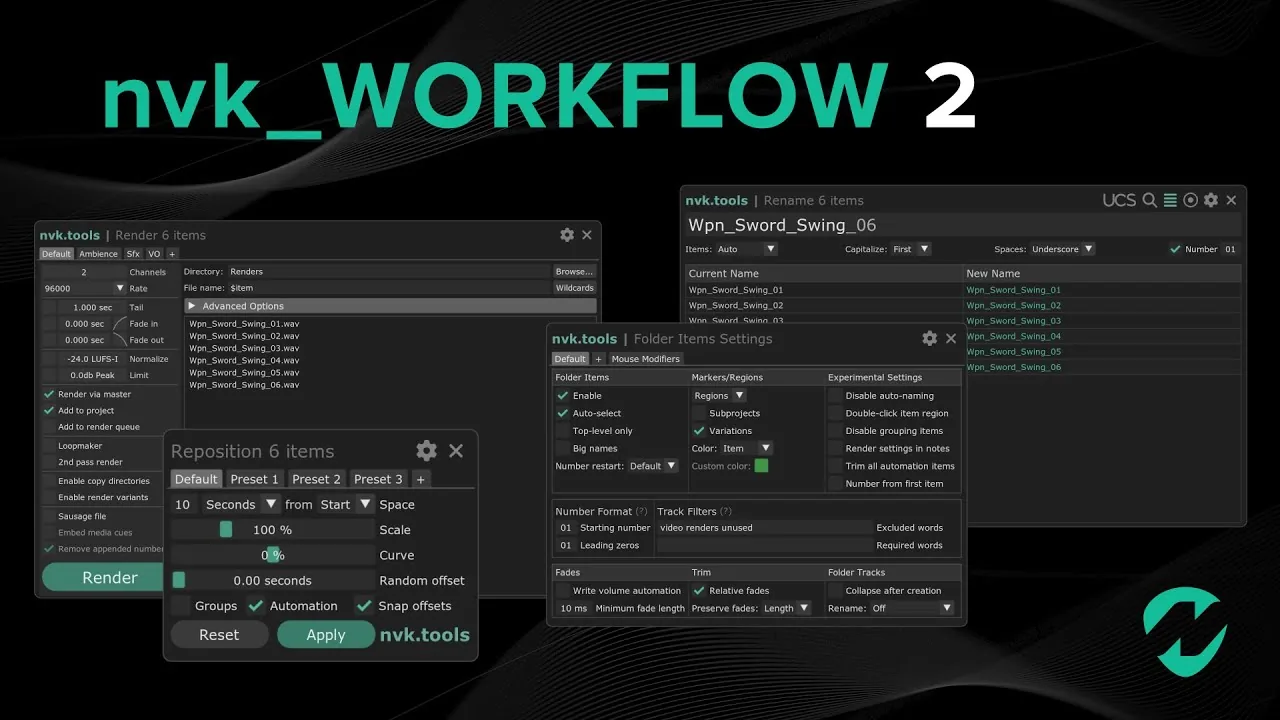Screen dimensions: 1280x720
Task: Add a new preset tab in Render window
Action: pos(172,254)
